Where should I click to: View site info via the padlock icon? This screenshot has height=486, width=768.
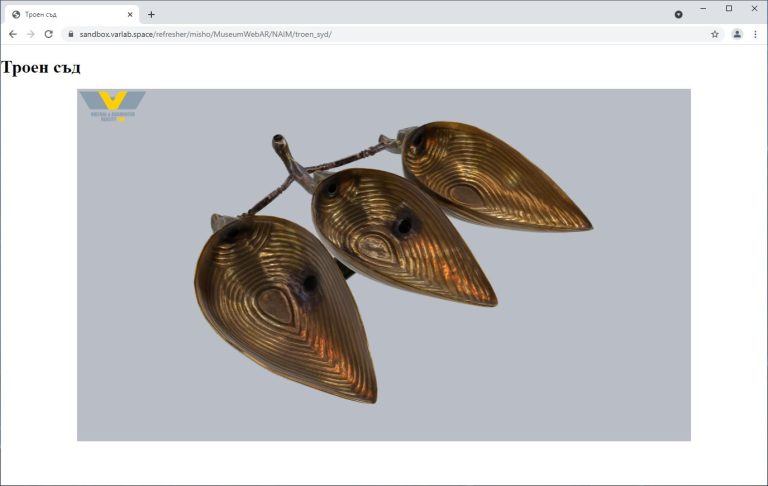pos(71,34)
